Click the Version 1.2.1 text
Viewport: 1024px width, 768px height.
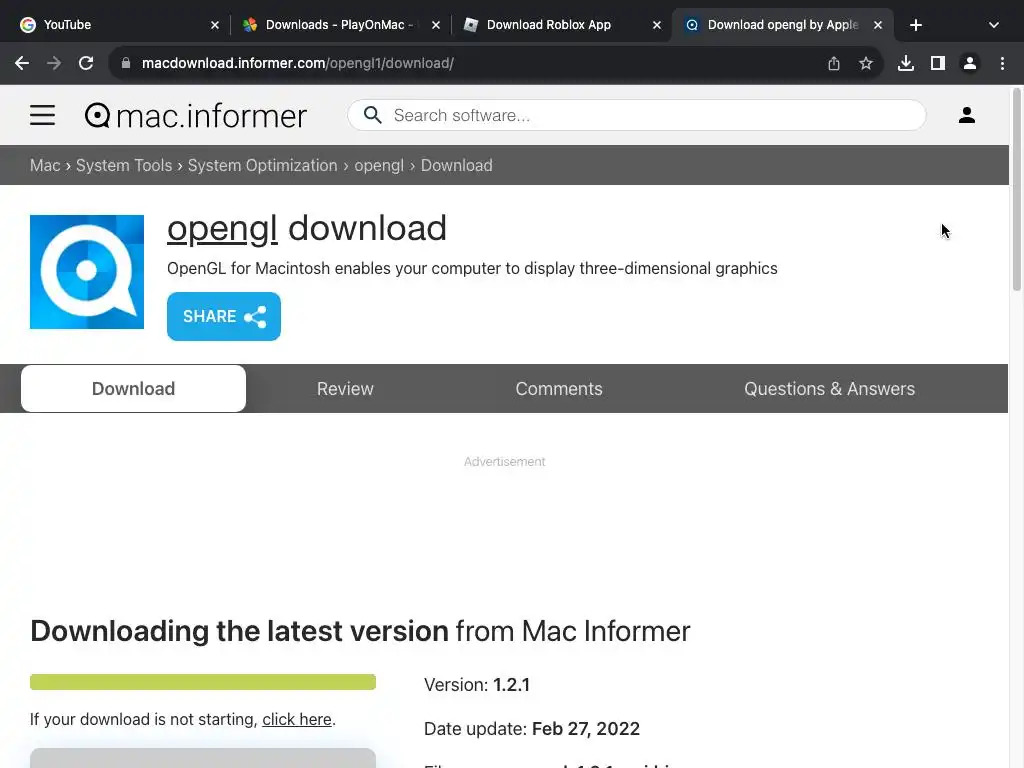click(x=477, y=684)
